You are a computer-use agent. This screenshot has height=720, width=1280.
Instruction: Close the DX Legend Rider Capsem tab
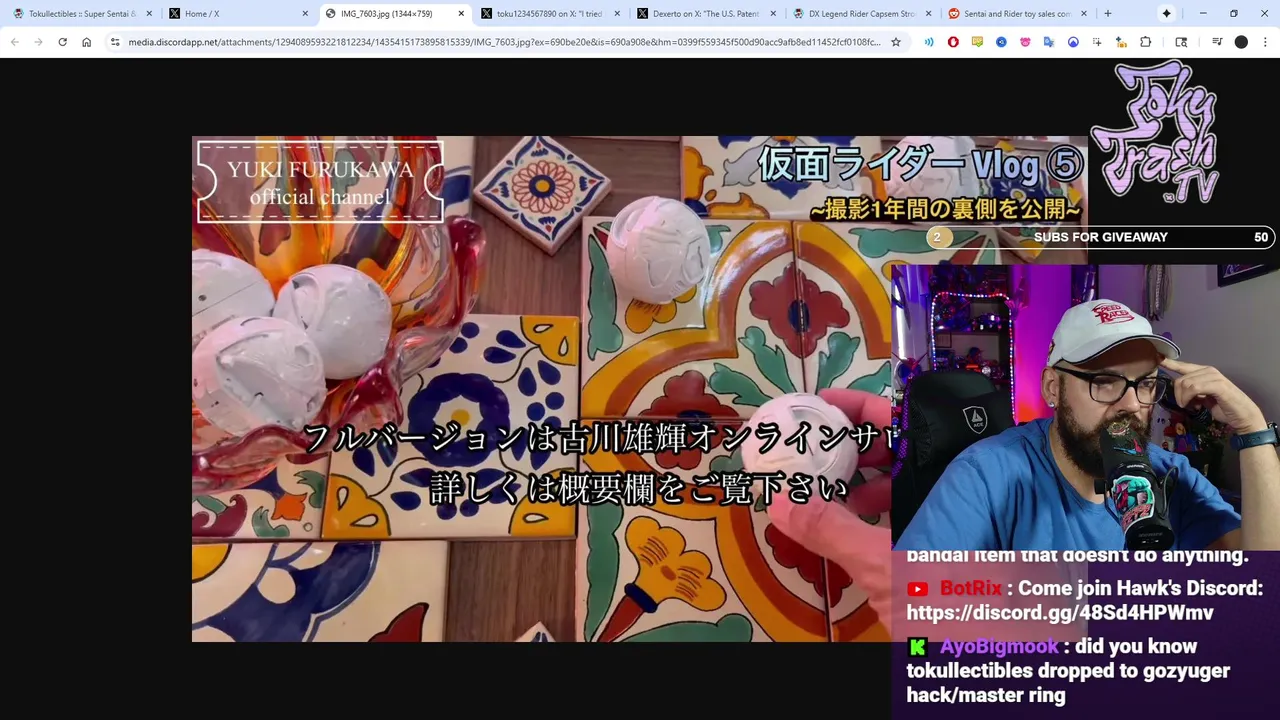point(929,14)
